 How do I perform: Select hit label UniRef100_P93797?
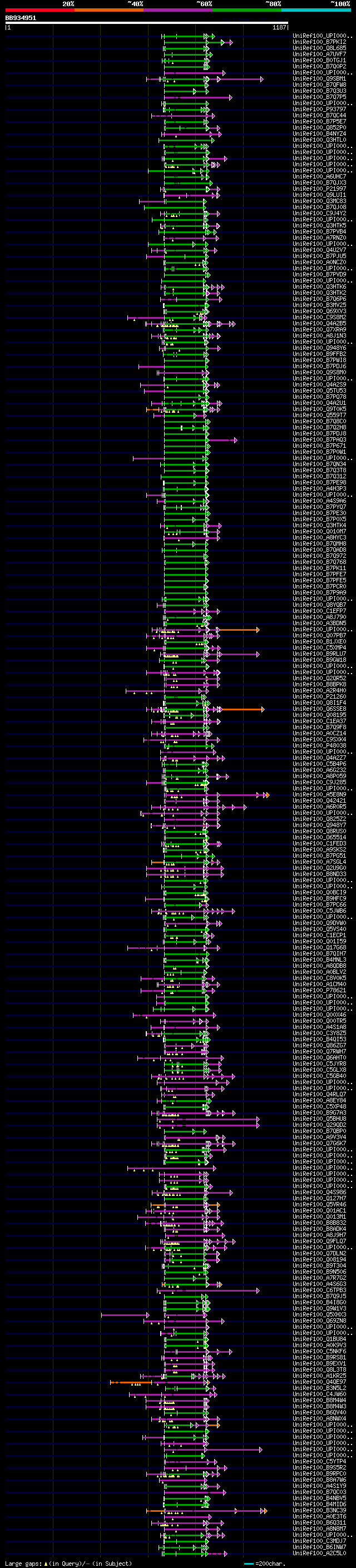(318, 110)
